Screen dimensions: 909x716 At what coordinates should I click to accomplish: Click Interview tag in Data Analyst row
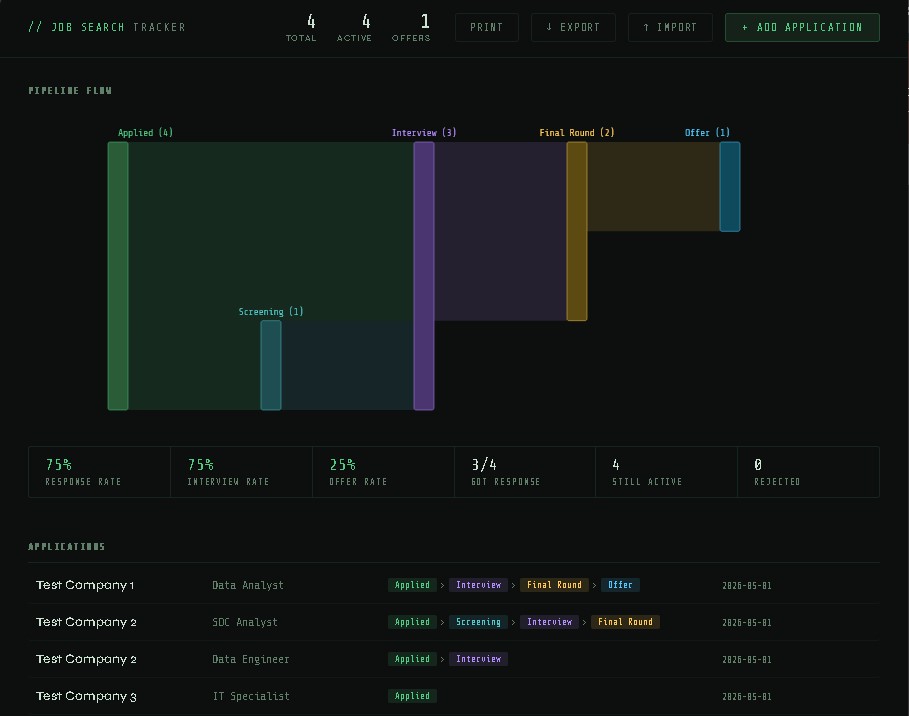click(478, 585)
